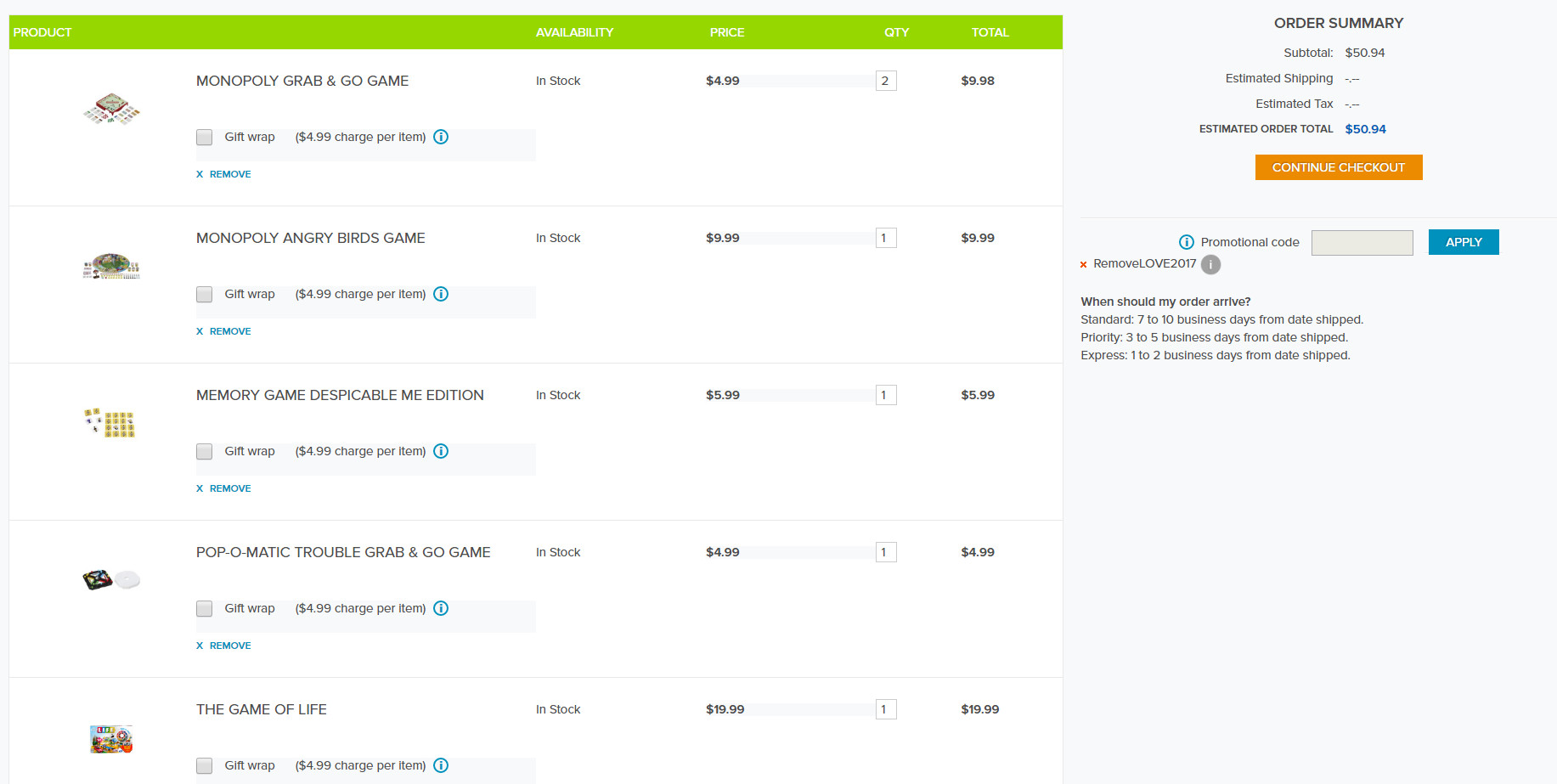The width and height of the screenshot is (1557, 784).
Task: Open MONOPOLY GRAB & GO GAME product title
Action: [x=302, y=81]
